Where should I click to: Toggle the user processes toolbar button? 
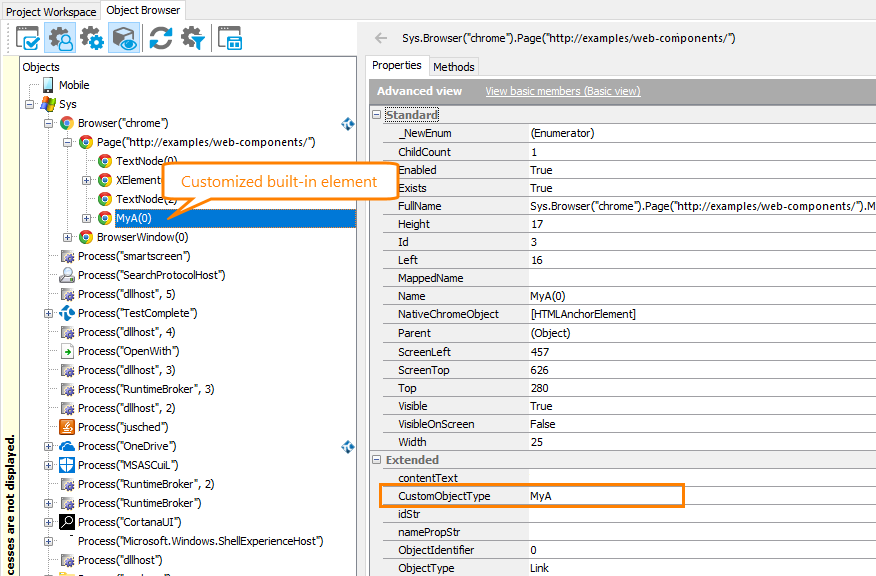pos(60,38)
